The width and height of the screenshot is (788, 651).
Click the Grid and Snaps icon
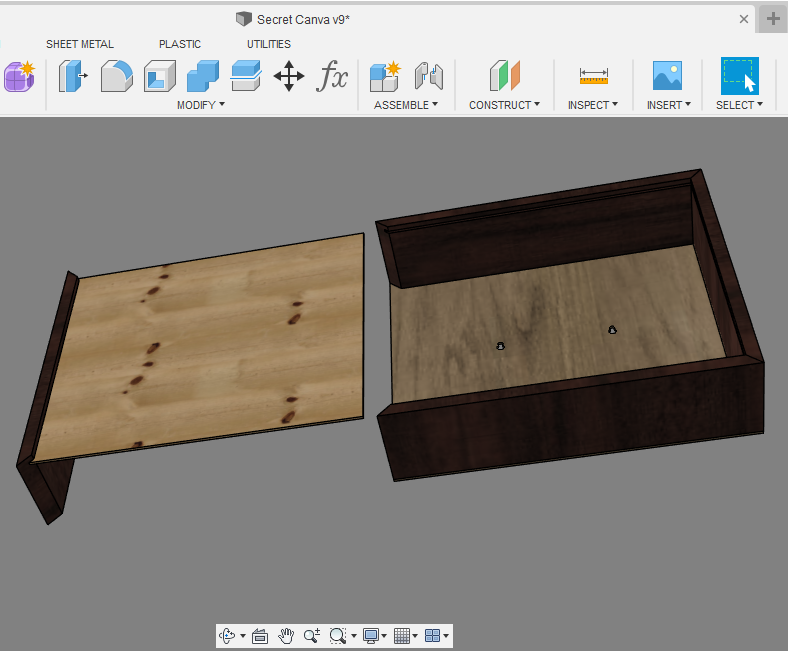tap(402, 636)
